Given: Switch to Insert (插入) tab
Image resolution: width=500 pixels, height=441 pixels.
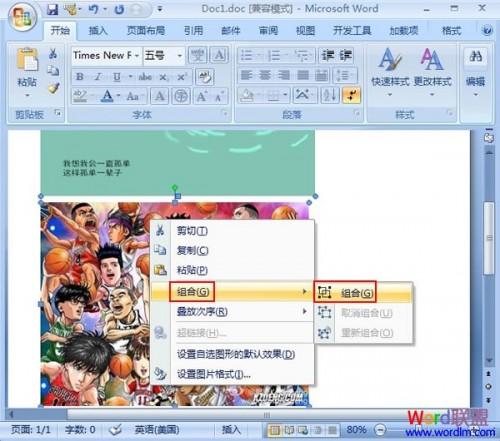Looking at the screenshot, I should pyautogui.click(x=98, y=31).
